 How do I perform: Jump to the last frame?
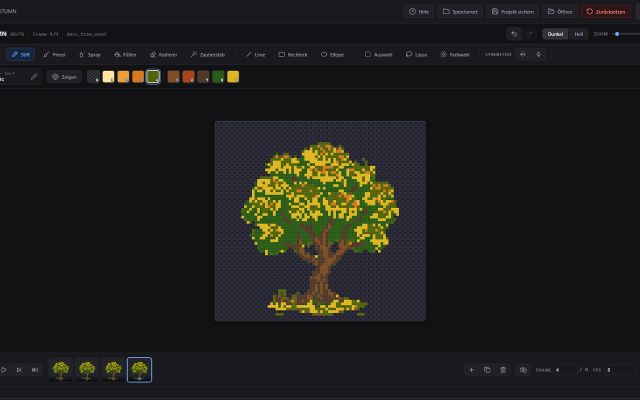[35, 370]
